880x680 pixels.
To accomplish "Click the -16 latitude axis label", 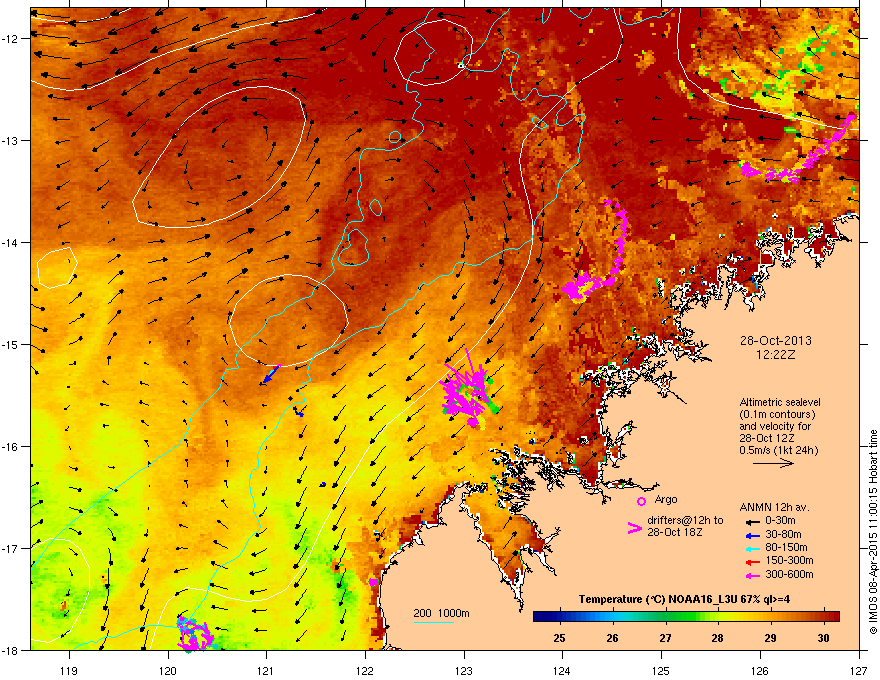I will pos(10,447).
